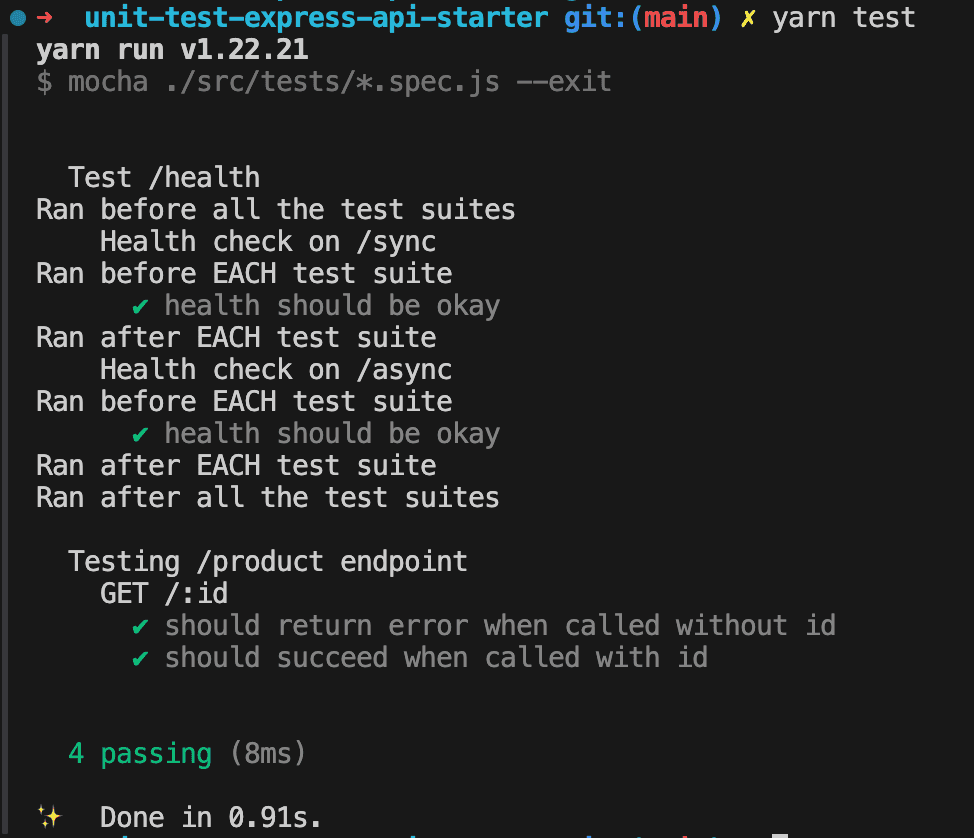Click the unit-test-express-api-starter directory name

tap(316, 18)
